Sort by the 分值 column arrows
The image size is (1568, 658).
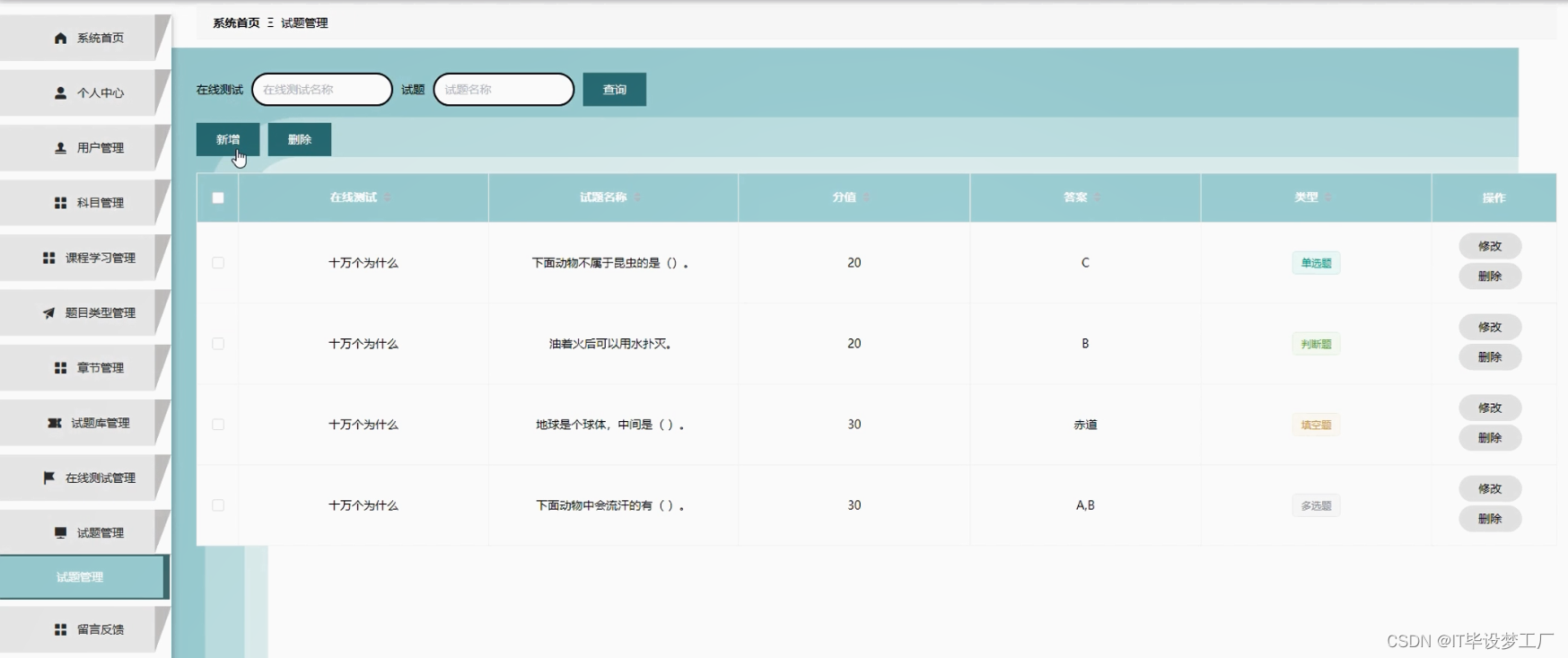click(x=866, y=197)
